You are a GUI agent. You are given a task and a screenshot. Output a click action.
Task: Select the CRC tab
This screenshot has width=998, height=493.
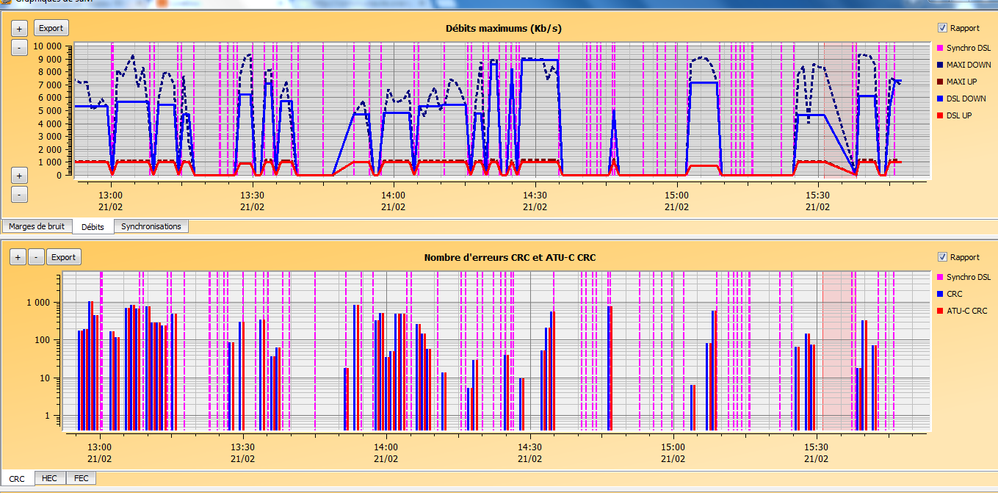click(17, 478)
